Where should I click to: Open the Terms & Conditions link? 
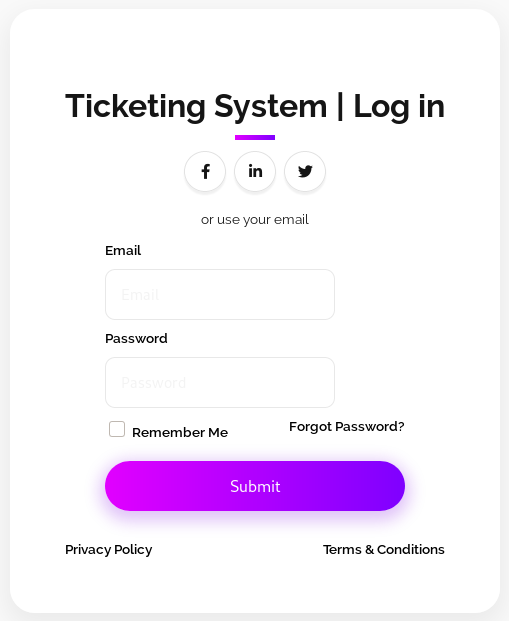click(383, 550)
